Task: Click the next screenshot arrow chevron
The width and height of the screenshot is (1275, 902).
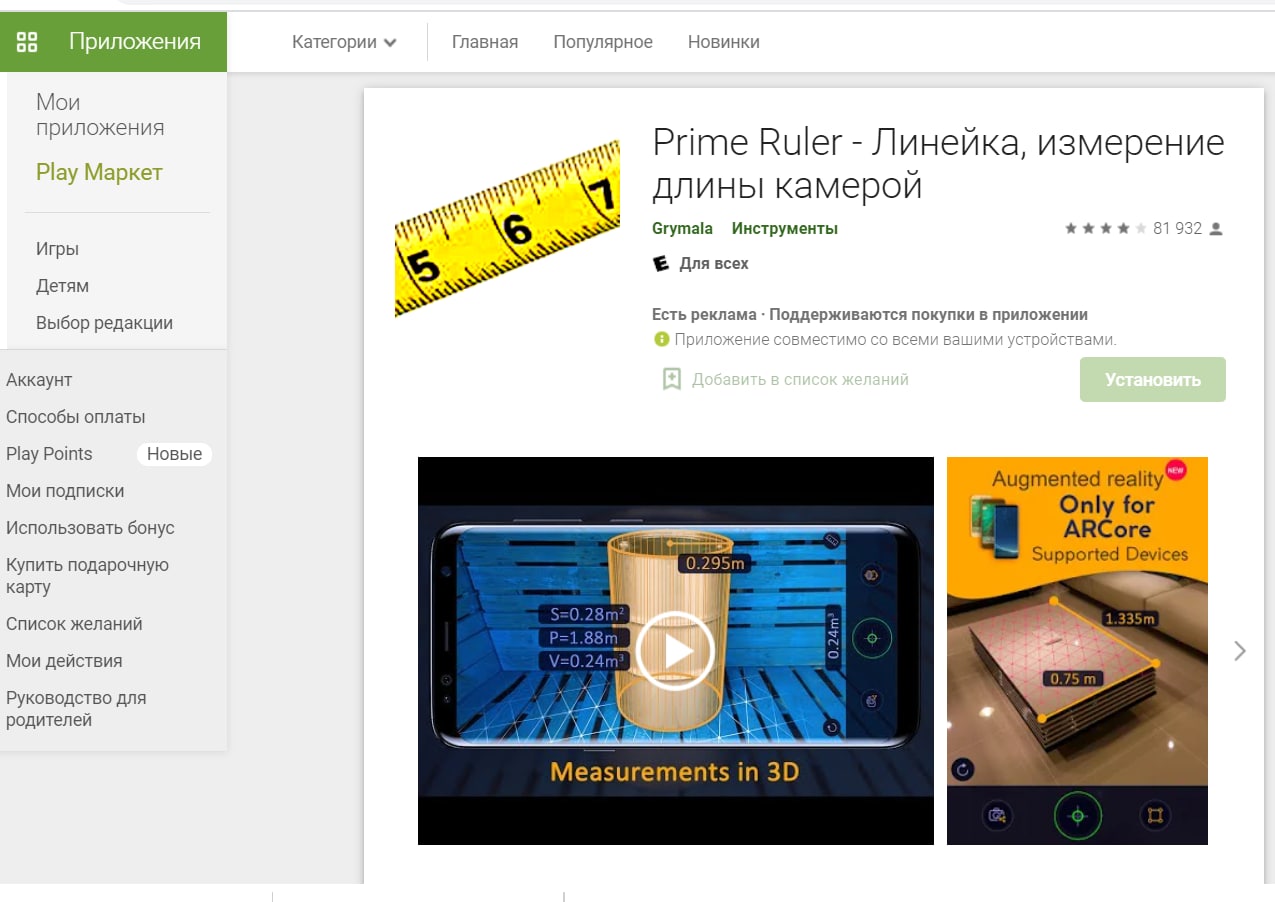Action: (1240, 651)
